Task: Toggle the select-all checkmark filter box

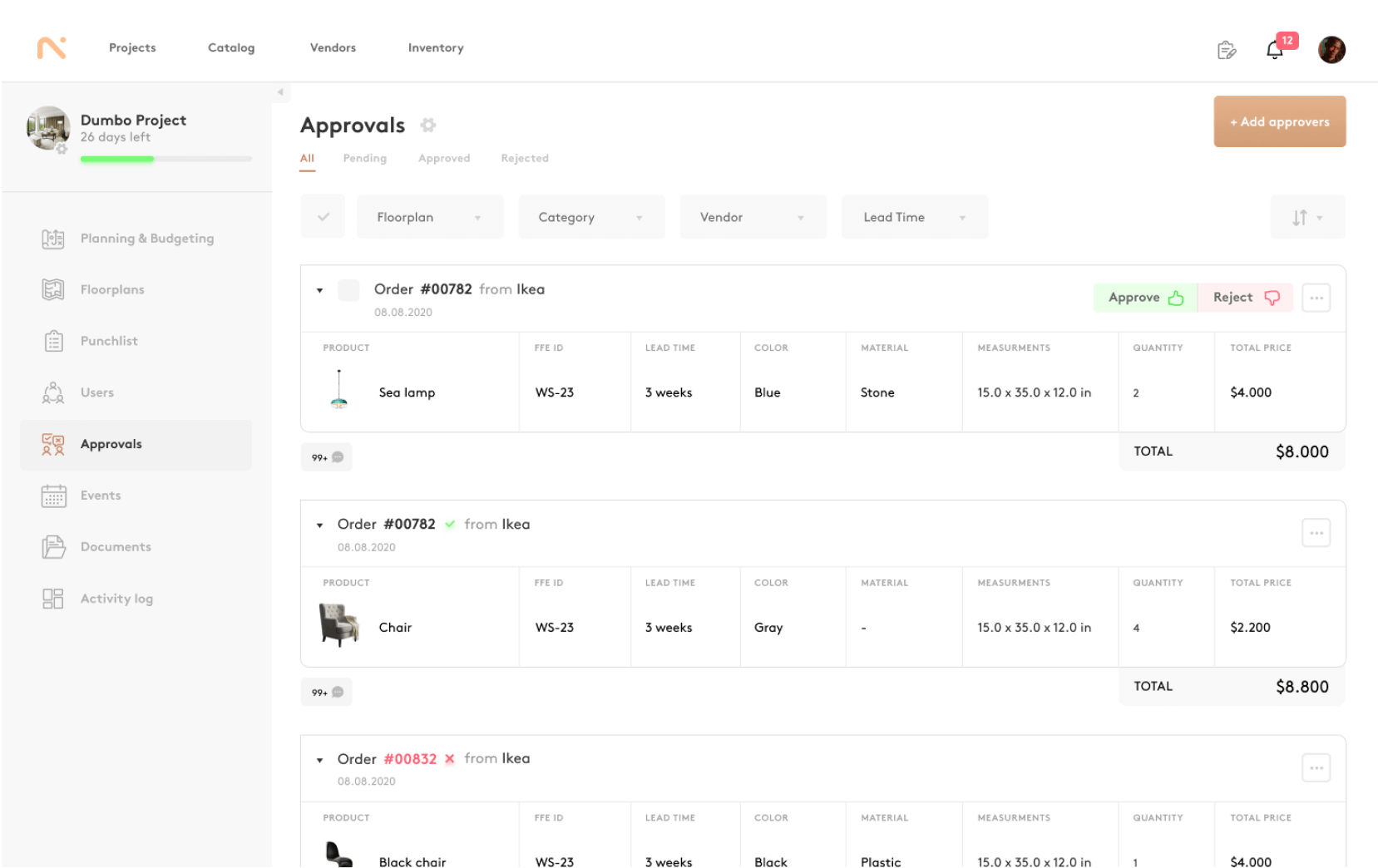Action: pos(323,217)
